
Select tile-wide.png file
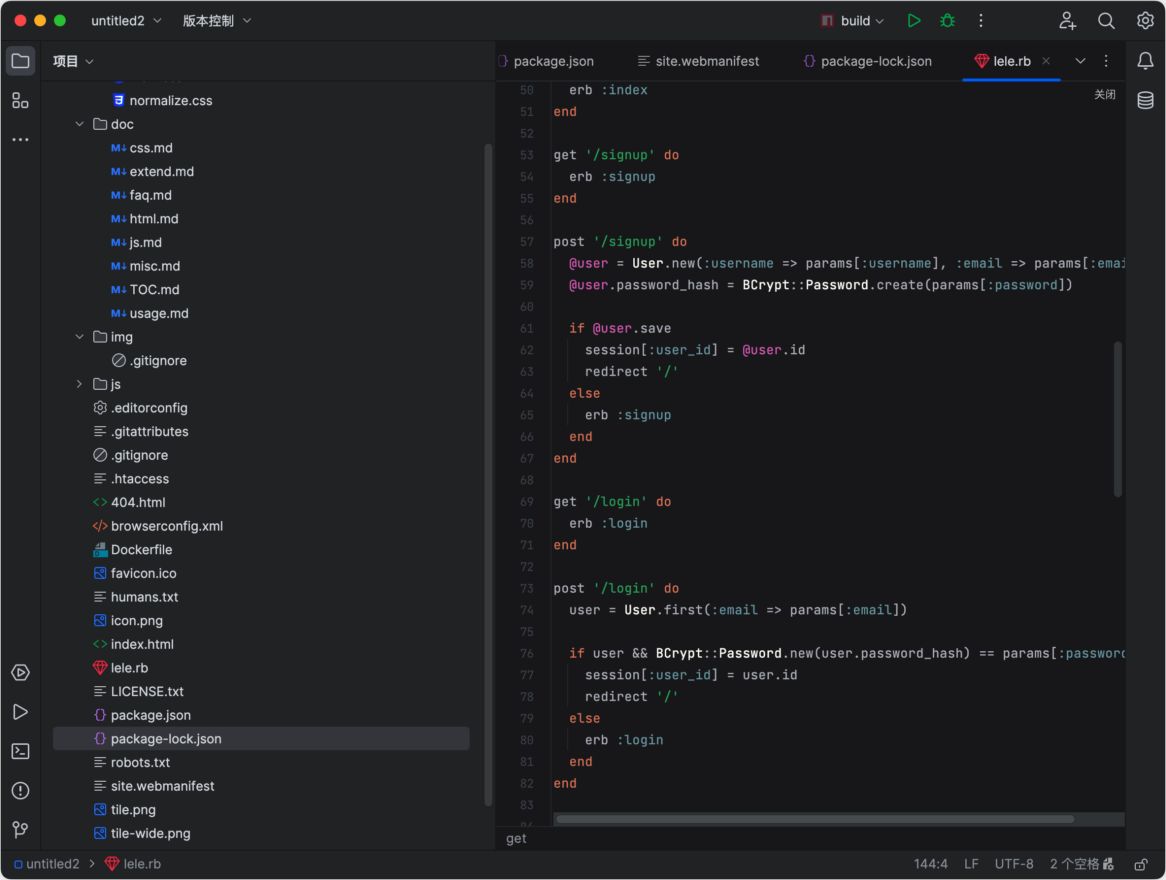tap(141, 833)
